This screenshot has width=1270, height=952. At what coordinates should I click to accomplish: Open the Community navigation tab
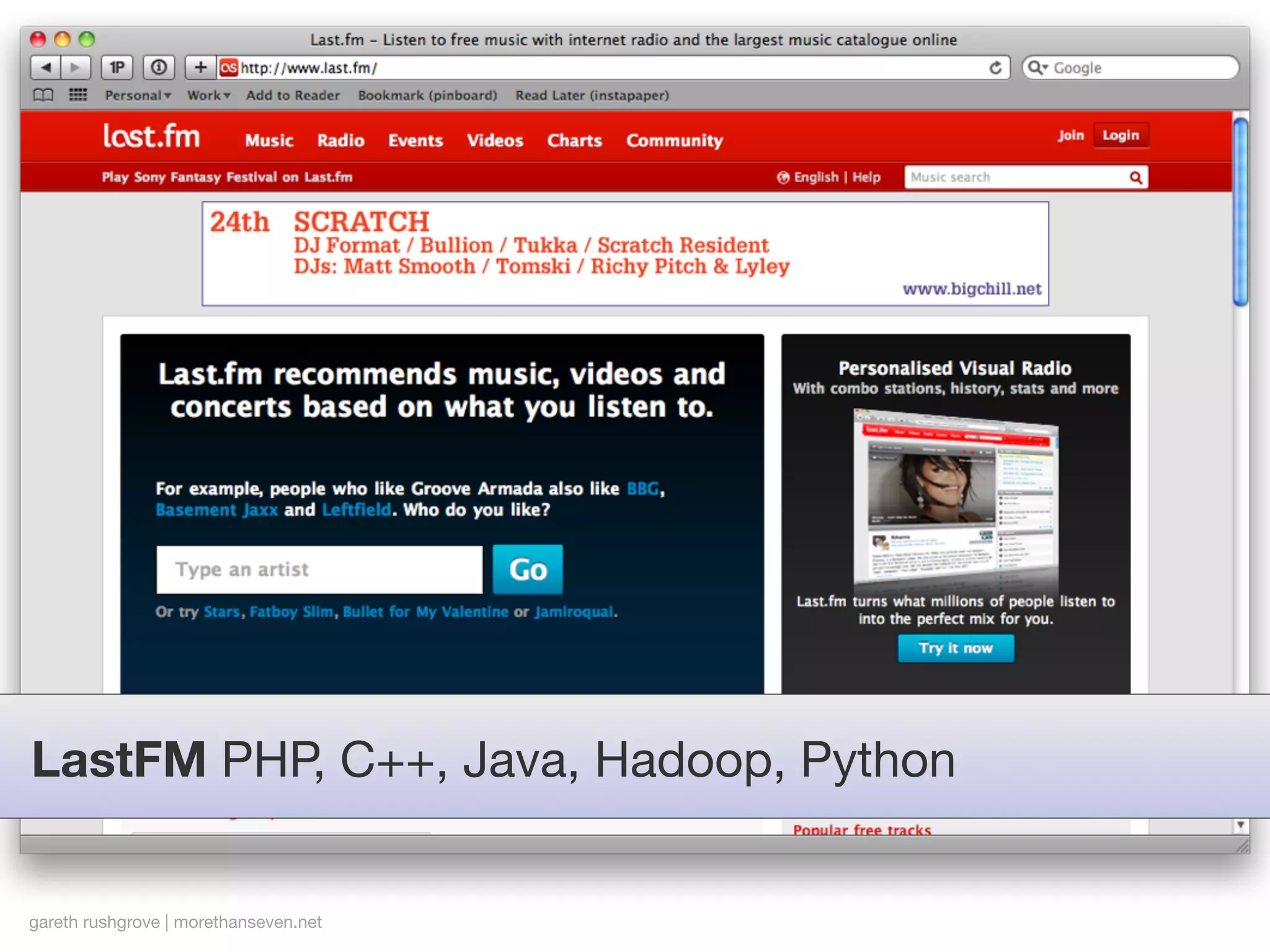(x=675, y=141)
